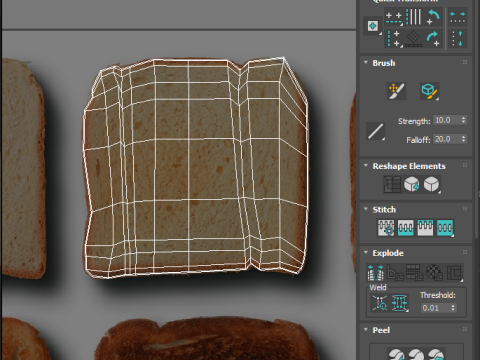The height and width of the screenshot is (360, 480).
Task: Select the Paint Move brush tool
Action: click(x=396, y=91)
